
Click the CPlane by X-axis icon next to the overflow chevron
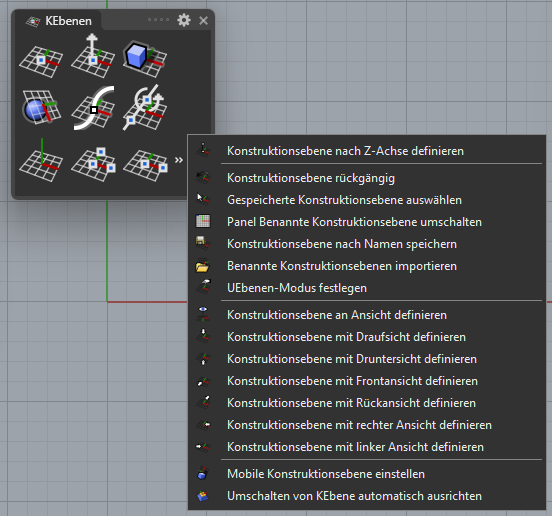(x=145, y=165)
